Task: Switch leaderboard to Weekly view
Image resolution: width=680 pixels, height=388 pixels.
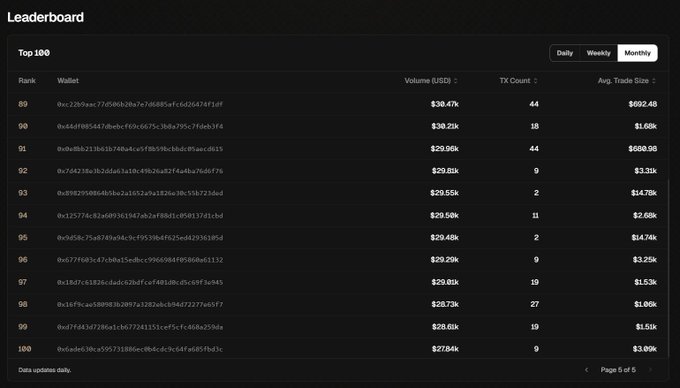Action: [598, 53]
